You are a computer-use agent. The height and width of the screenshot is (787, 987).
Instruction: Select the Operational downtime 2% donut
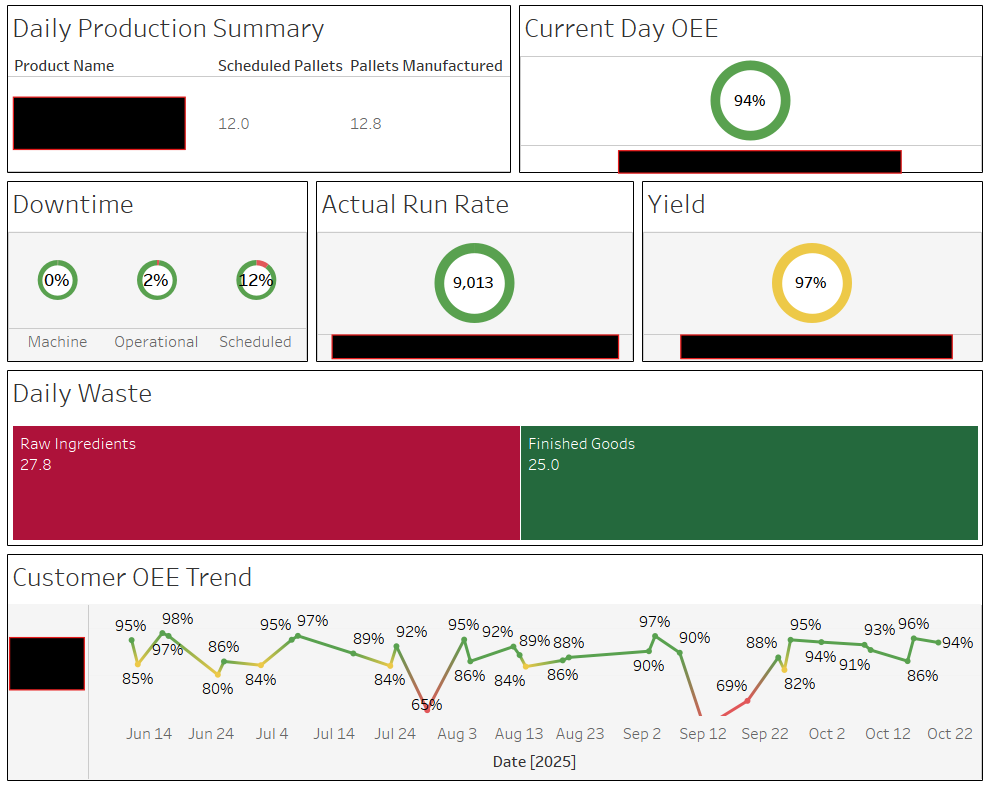(156, 281)
